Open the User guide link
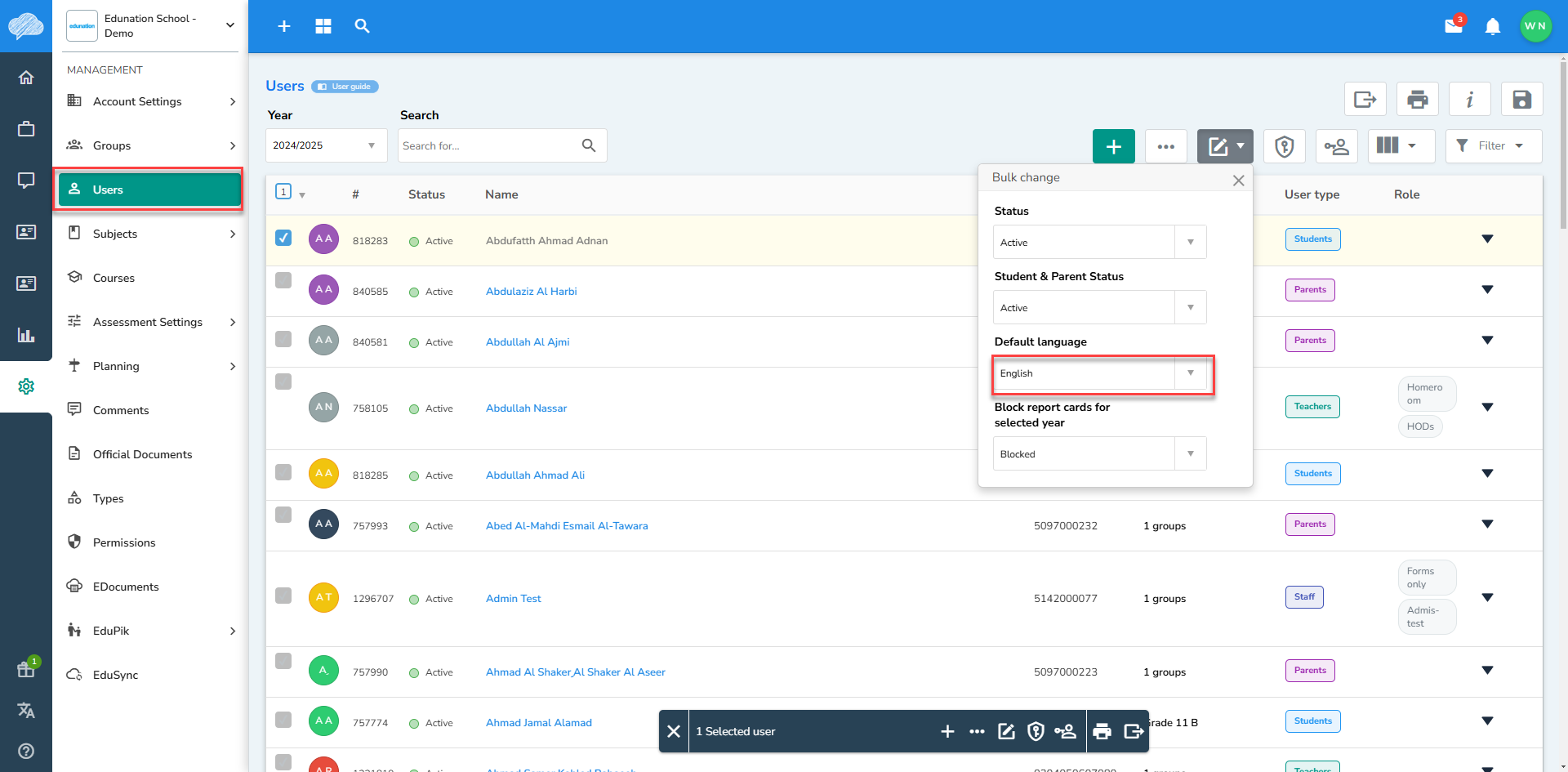Image resolution: width=1568 pixels, height=772 pixels. [x=345, y=87]
